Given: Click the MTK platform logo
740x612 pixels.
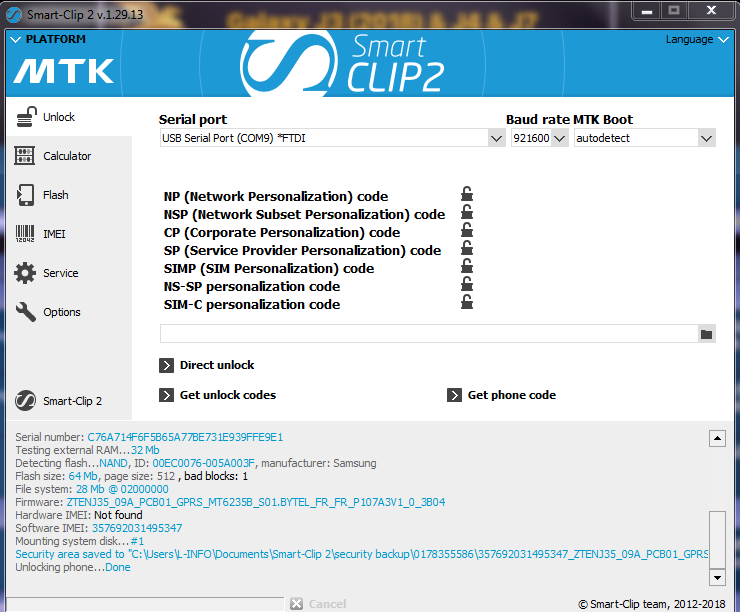Looking at the screenshot, I should click(64, 71).
